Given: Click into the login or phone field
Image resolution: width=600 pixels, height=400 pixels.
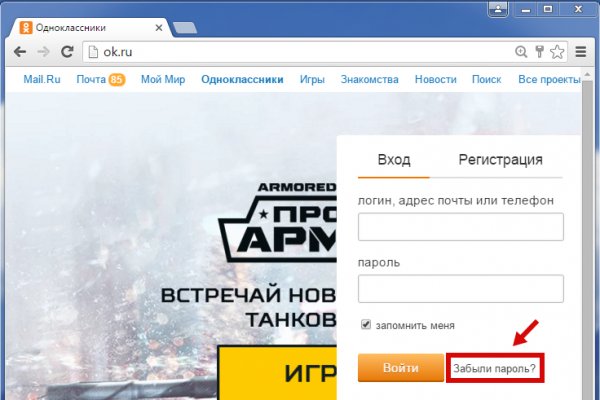Looking at the screenshot, I should 460,227.
